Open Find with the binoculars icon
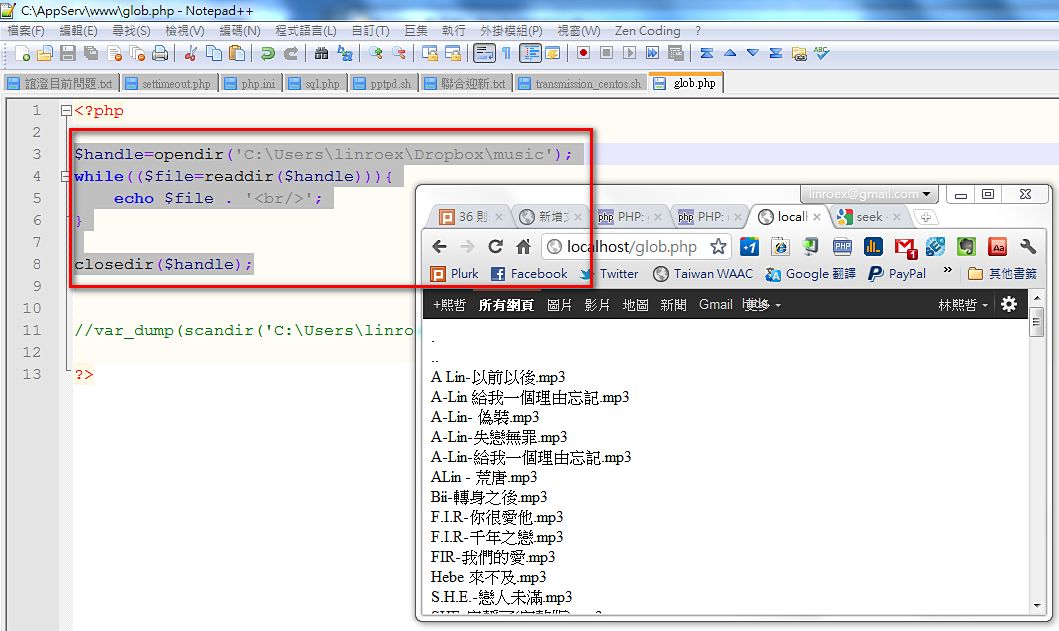Viewport: 1059px width, 631px height. pos(321,53)
